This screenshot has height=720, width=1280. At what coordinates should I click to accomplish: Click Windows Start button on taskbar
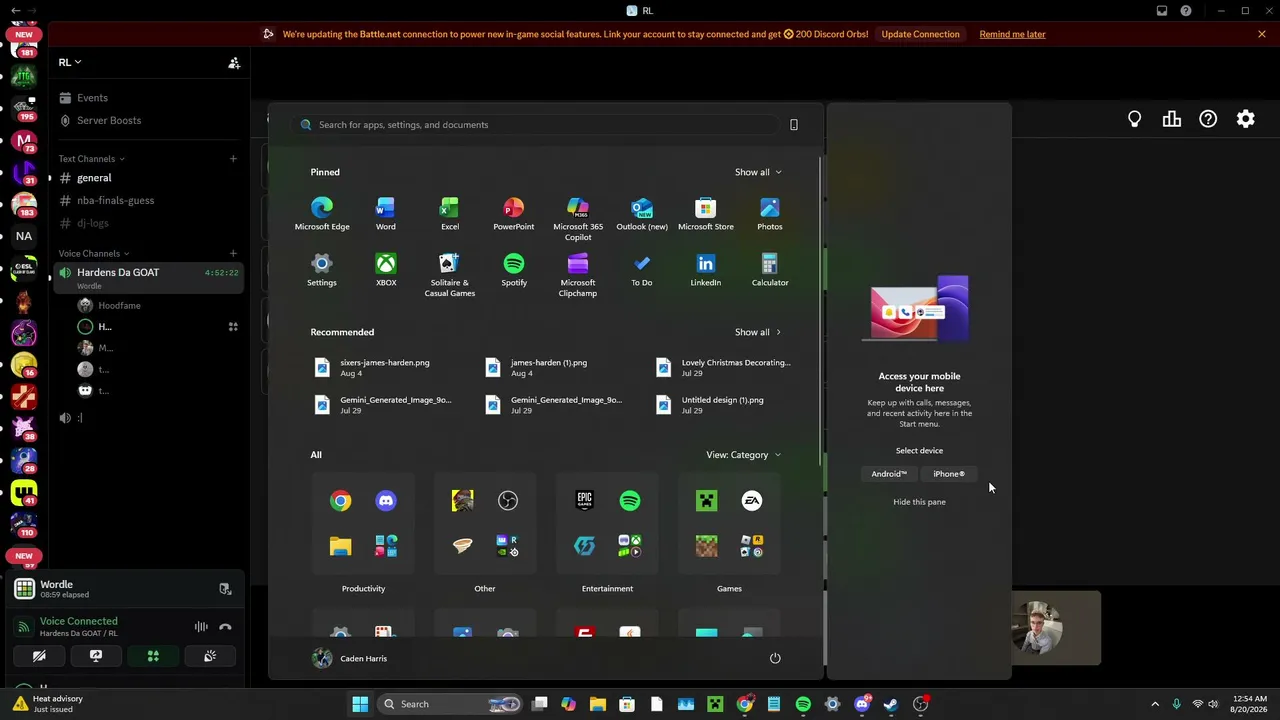[x=360, y=704]
